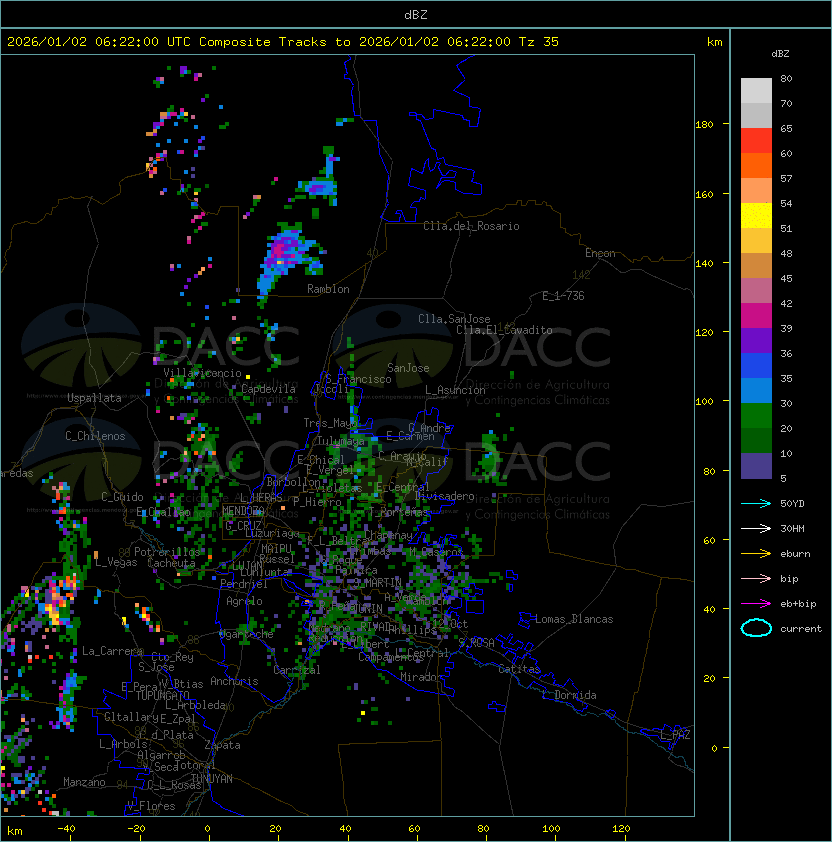Click the white 30HM arrow in legend
Screen dimensions: 832x842
(756, 529)
